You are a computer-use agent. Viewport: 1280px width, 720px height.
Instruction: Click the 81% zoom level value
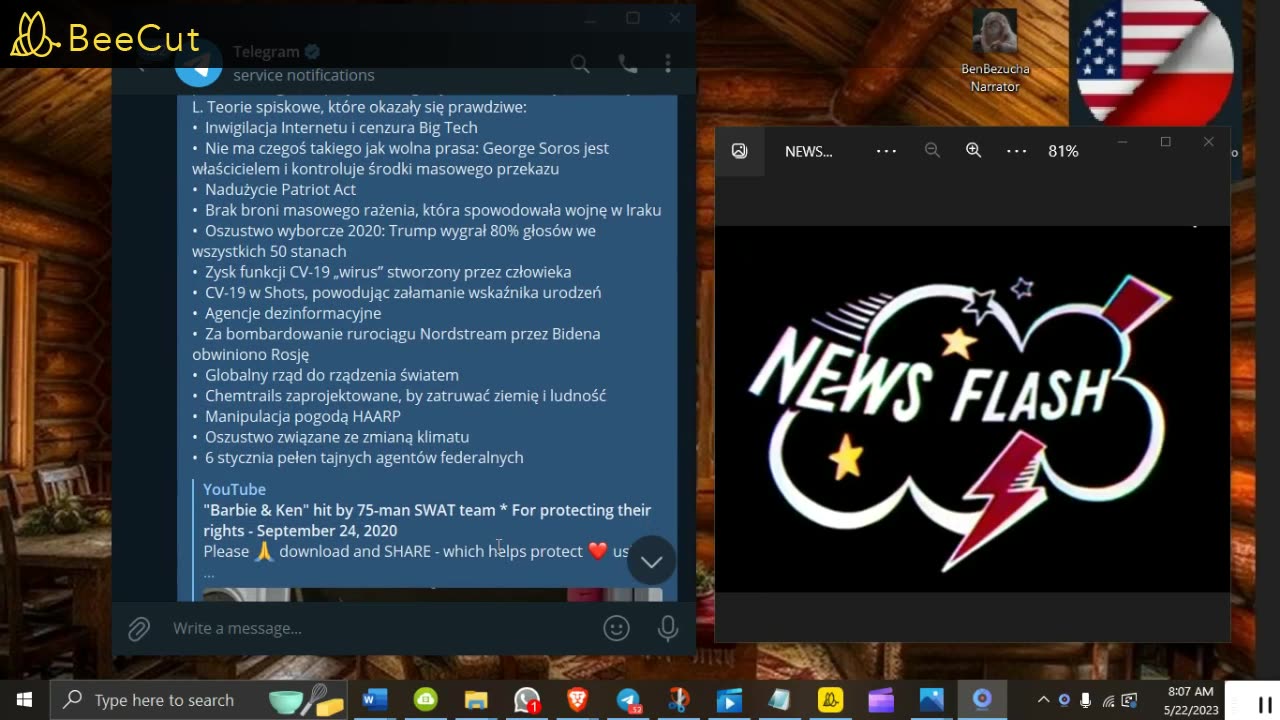[x=1063, y=151]
